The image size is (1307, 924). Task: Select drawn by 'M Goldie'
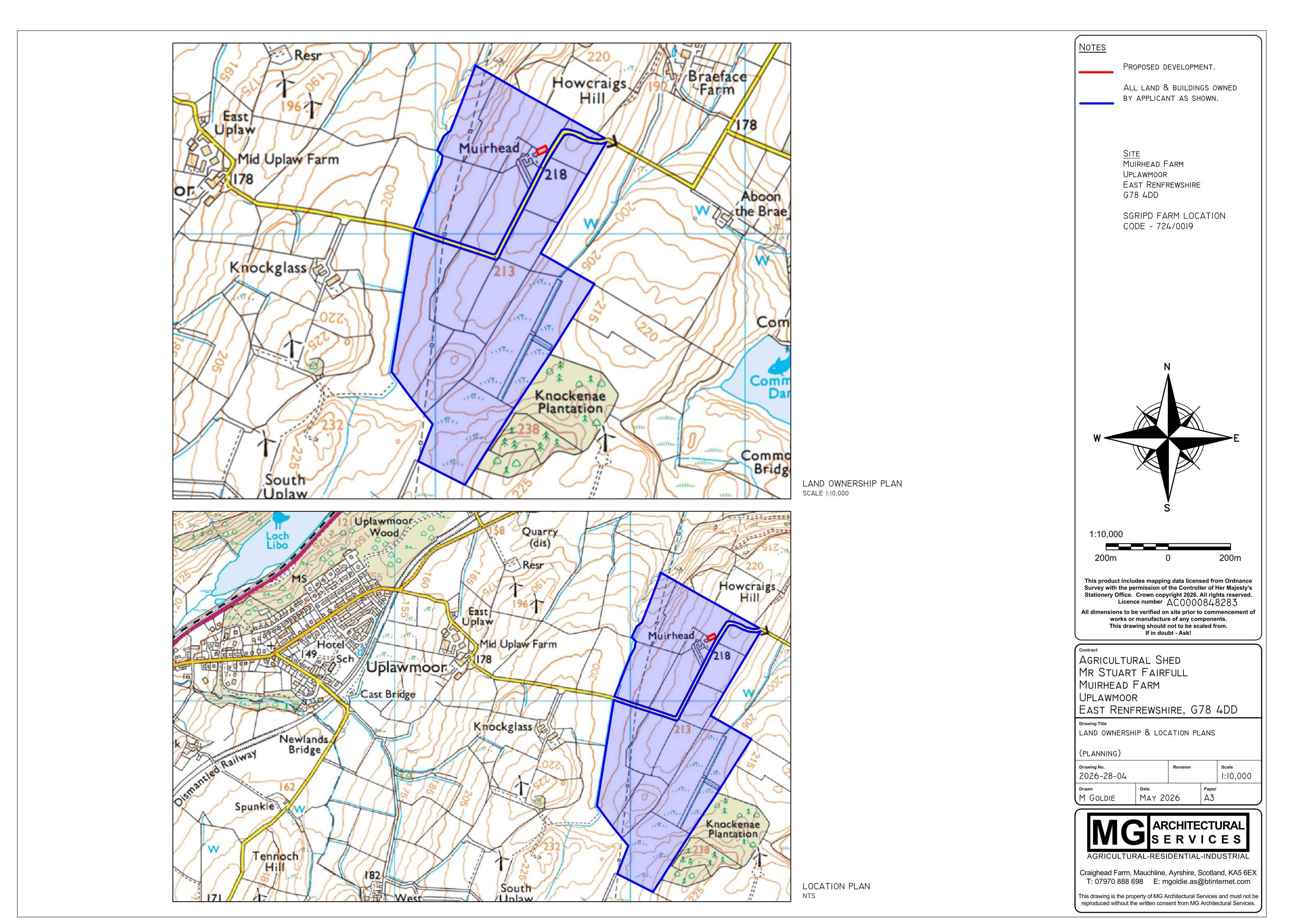pos(1096,798)
